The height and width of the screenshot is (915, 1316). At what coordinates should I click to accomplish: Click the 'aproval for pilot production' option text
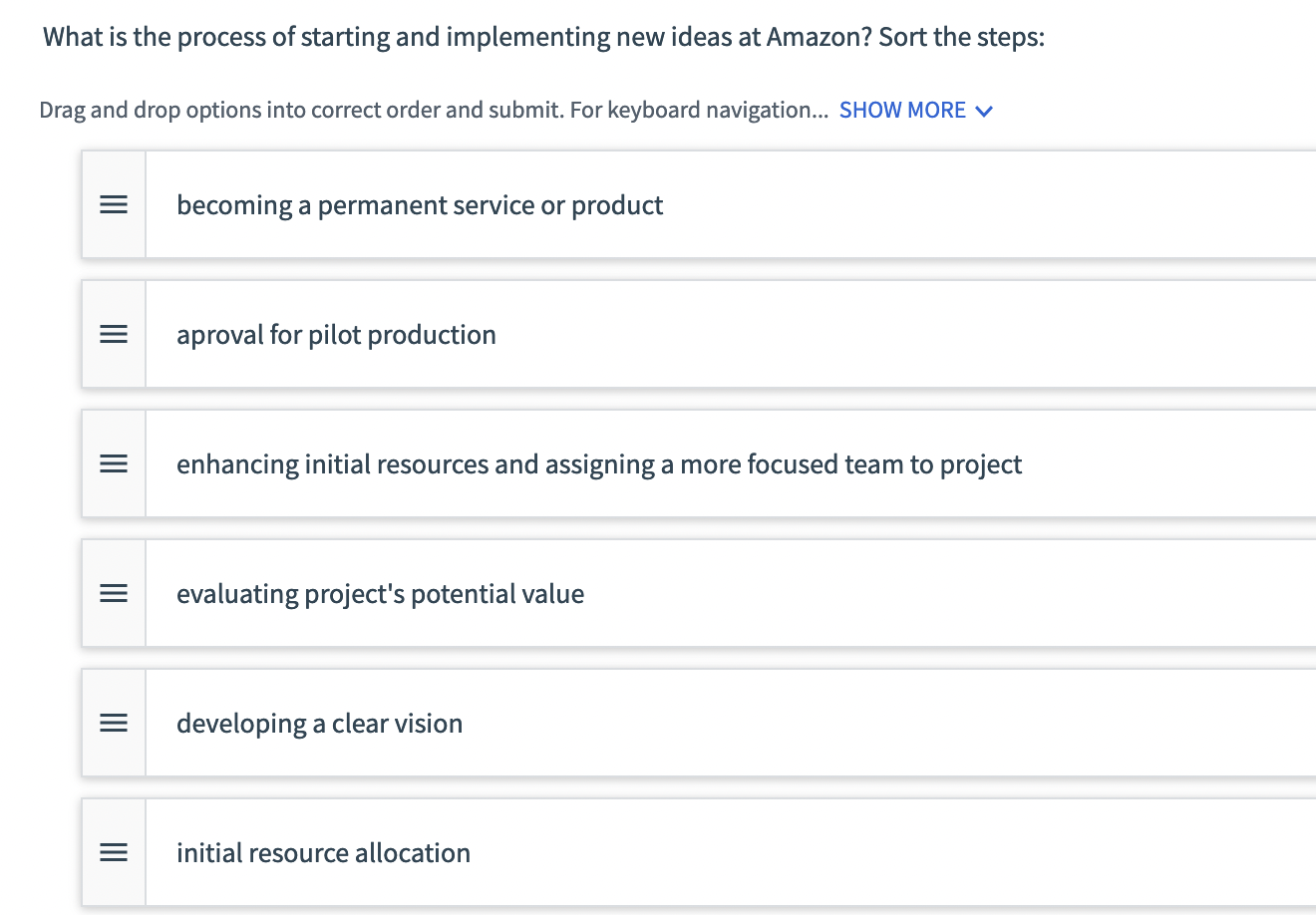pyautogui.click(x=336, y=335)
